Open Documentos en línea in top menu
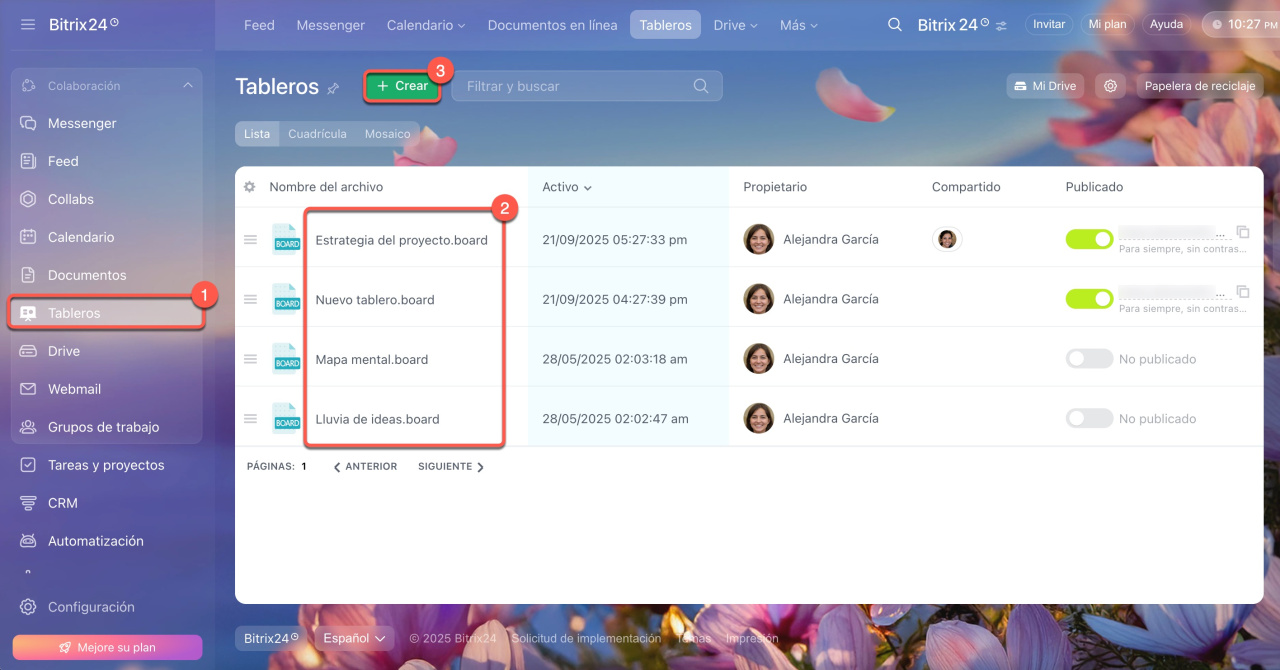 [x=552, y=25]
